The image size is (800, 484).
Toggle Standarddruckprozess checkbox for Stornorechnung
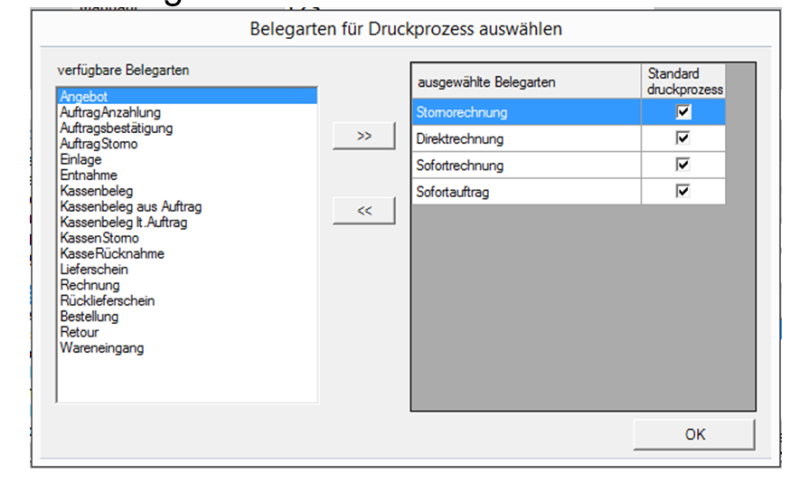click(x=684, y=113)
